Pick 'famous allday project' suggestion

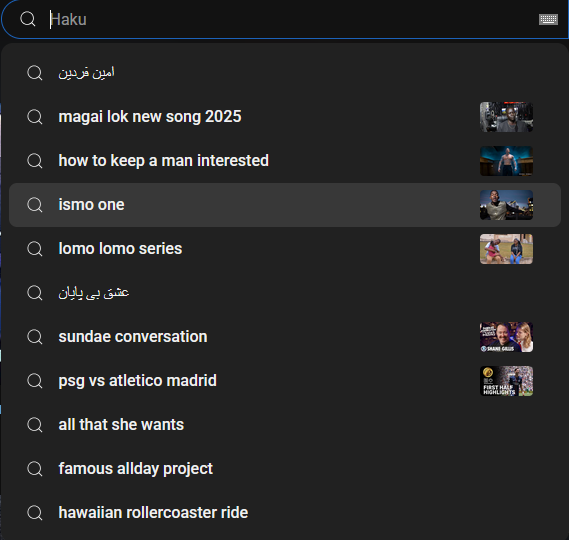[285, 469]
